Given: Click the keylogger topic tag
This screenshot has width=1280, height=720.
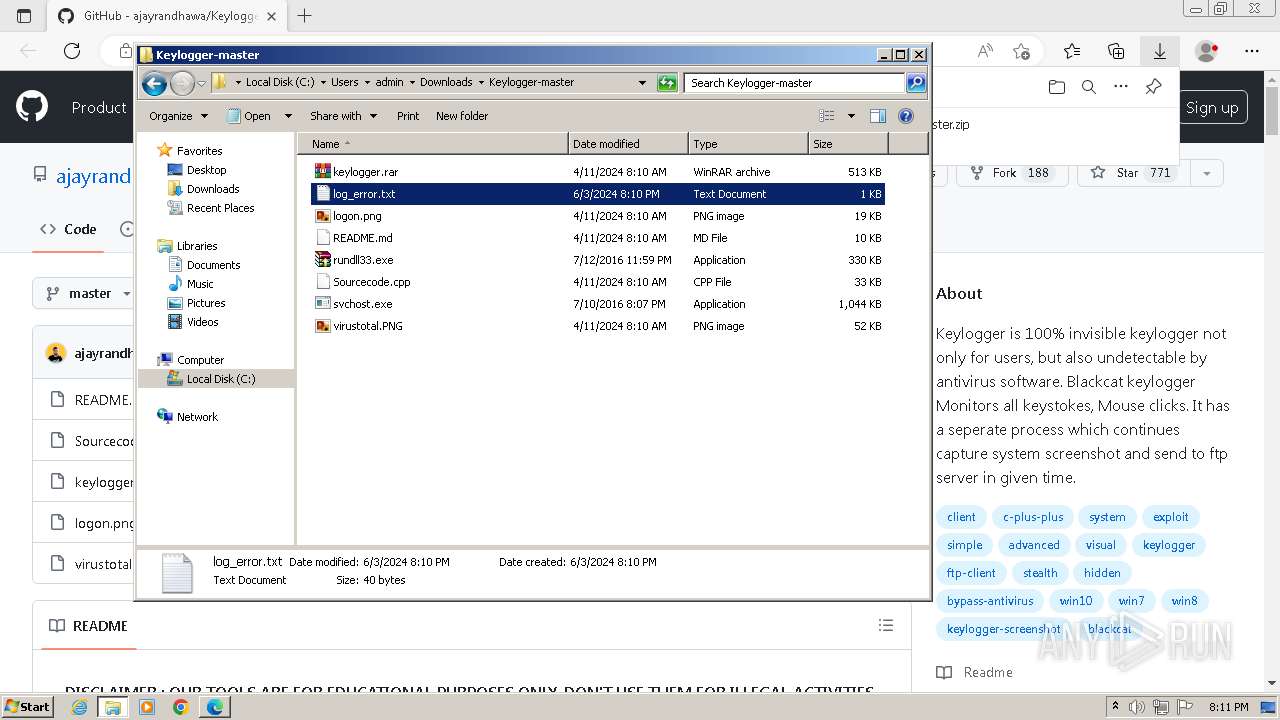Looking at the screenshot, I should point(1169,545).
